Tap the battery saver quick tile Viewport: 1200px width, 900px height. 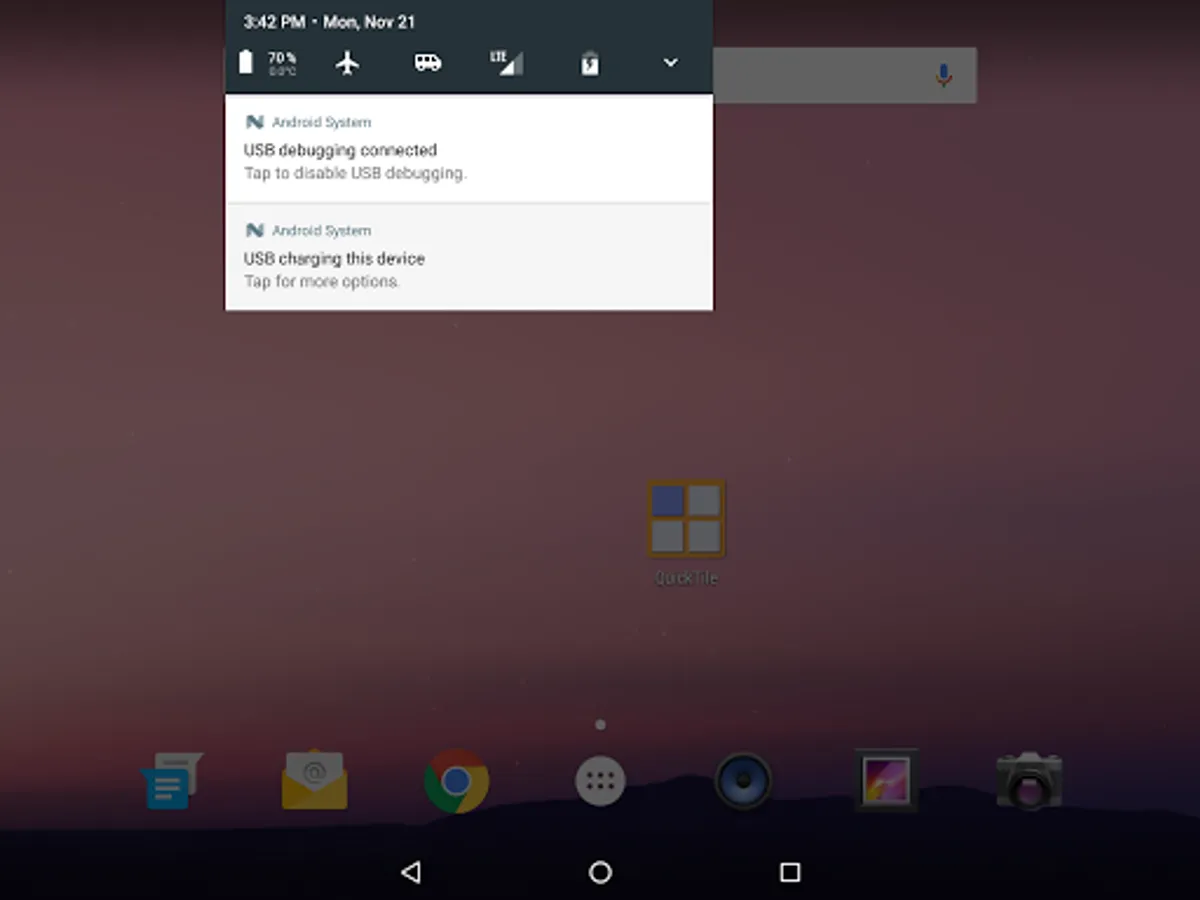pos(590,64)
